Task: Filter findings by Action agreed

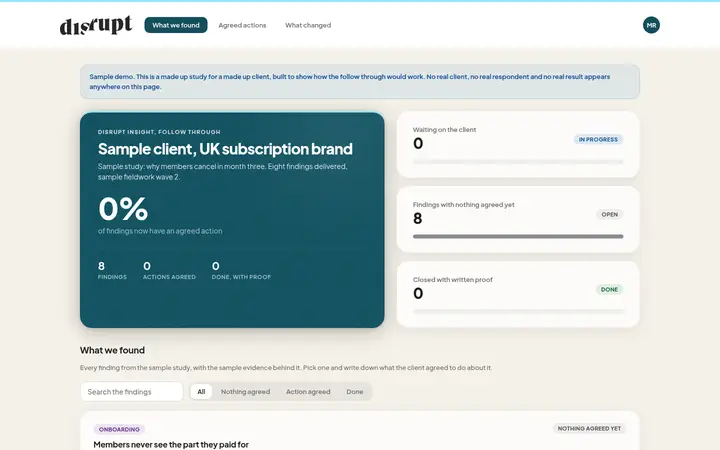Action: (x=308, y=392)
